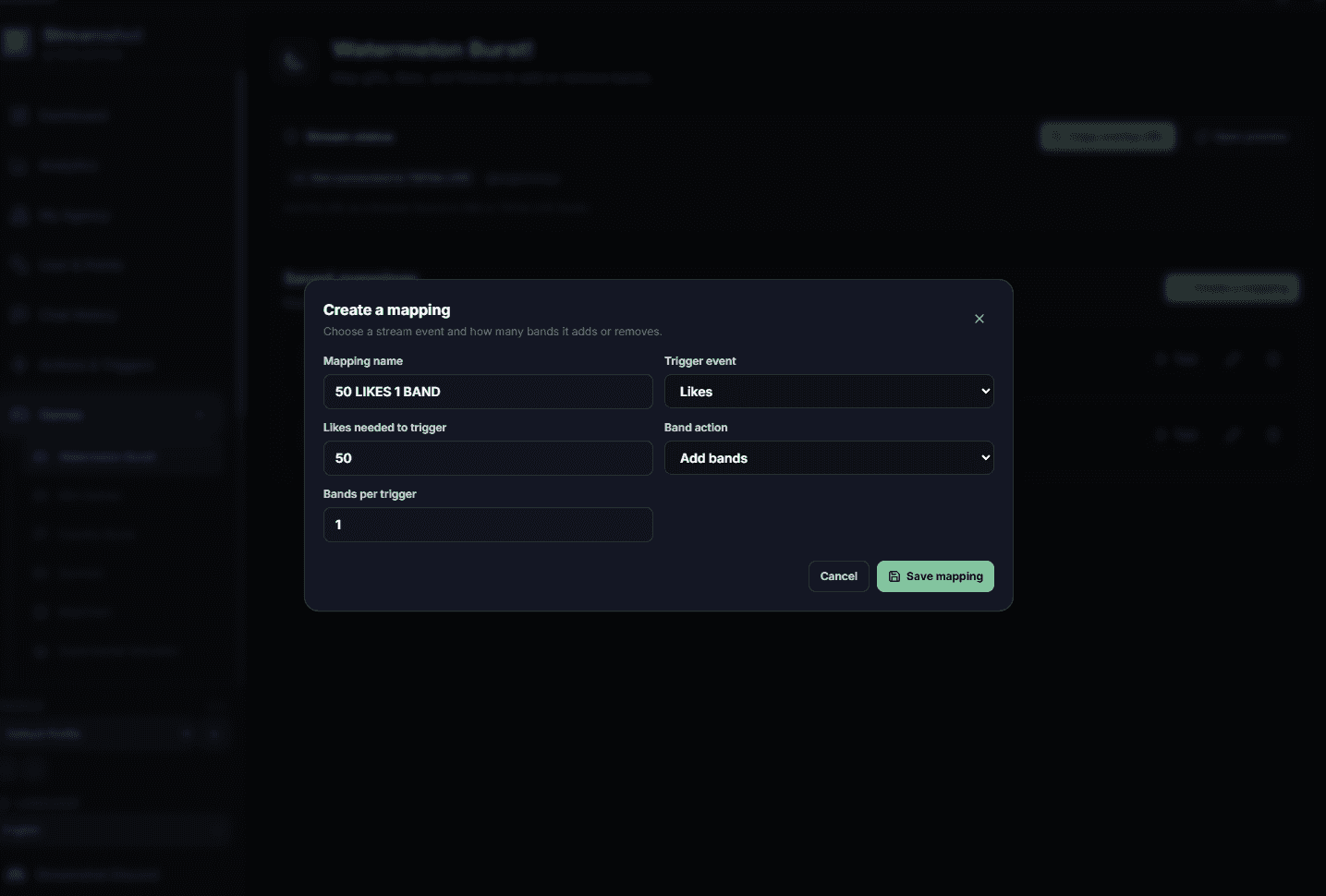1326x896 pixels.
Task: Click the "Mapping name" label
Action: pos(363,361)
